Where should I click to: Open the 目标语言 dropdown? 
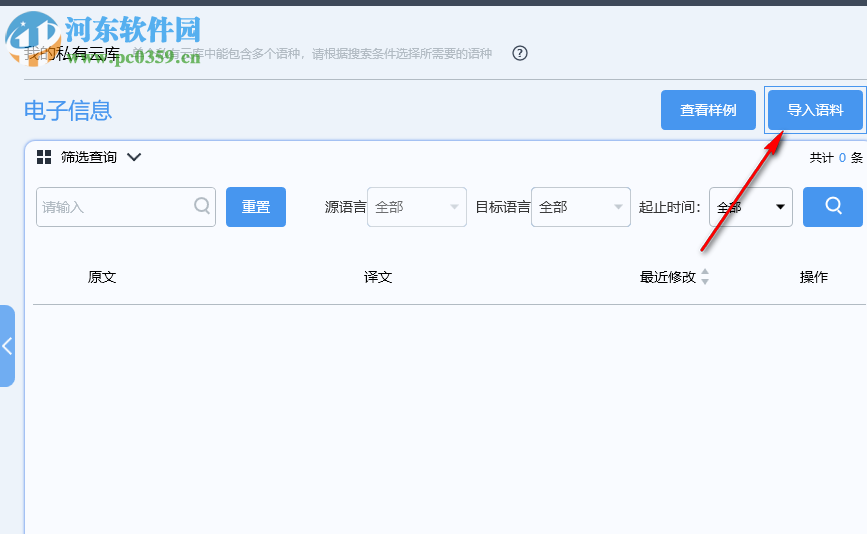pos(581,207)
